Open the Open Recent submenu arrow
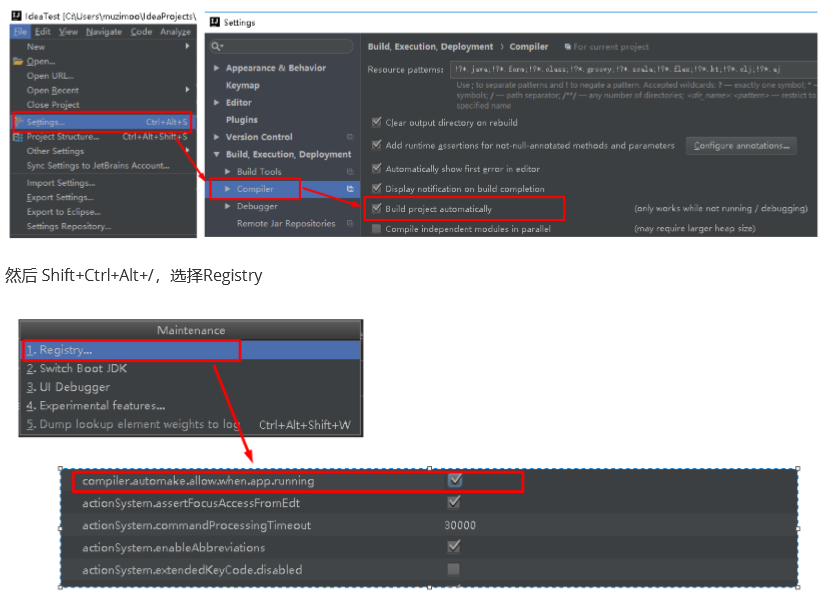838x602 pixels. coord(188,89)
